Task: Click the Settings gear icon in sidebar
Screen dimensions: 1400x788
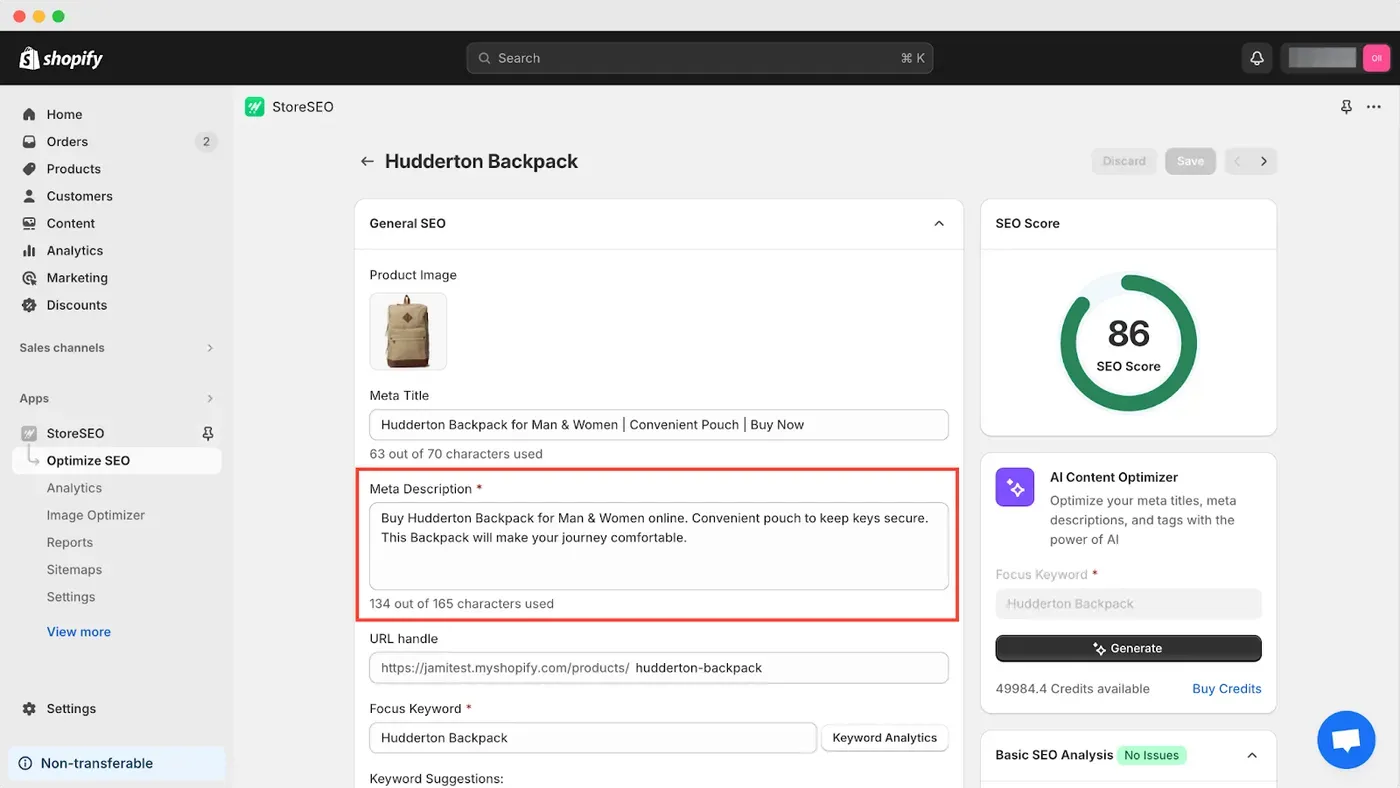Action: [29, 709]
